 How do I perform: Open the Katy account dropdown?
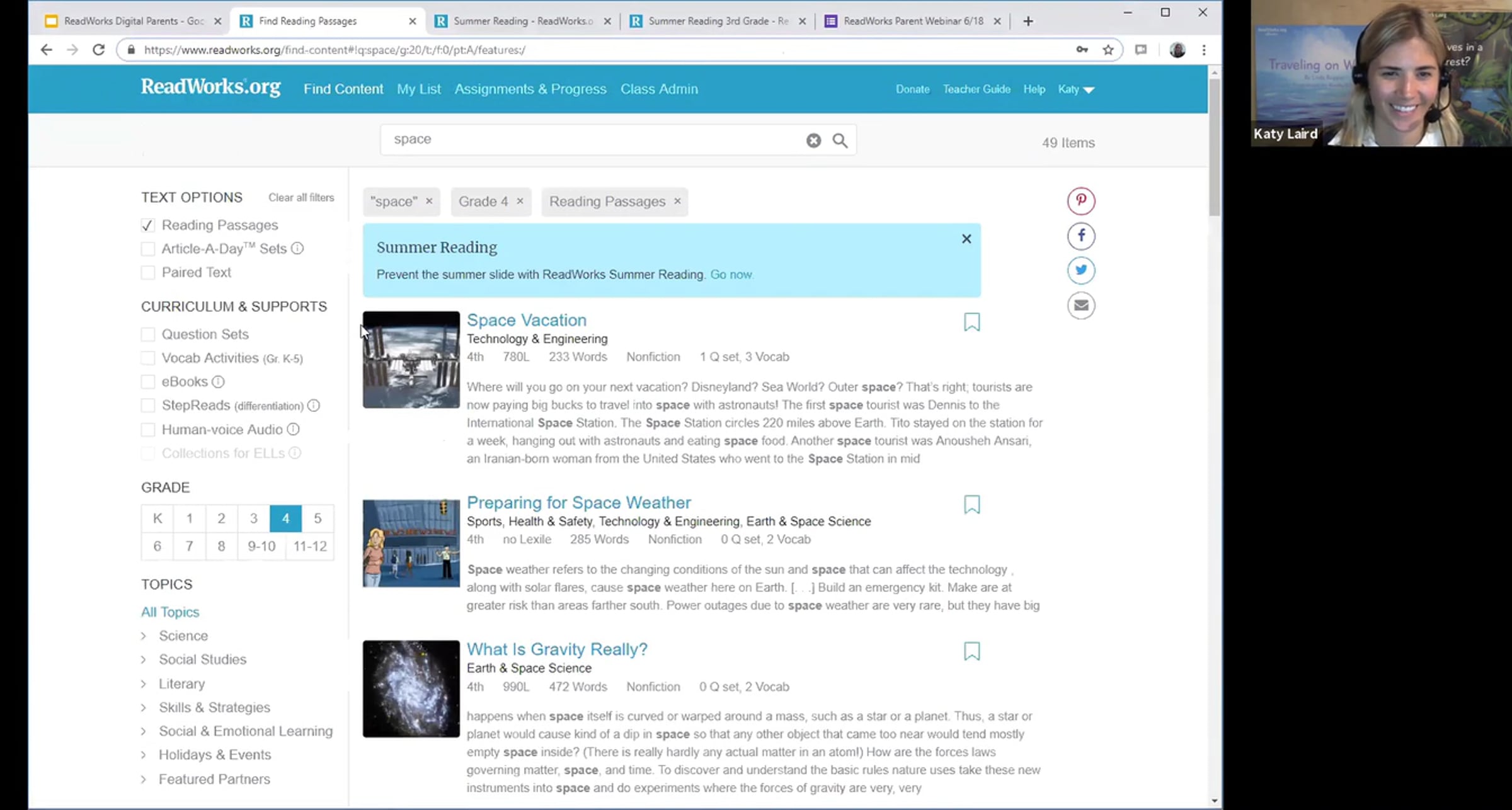[x=1075, y=89]
